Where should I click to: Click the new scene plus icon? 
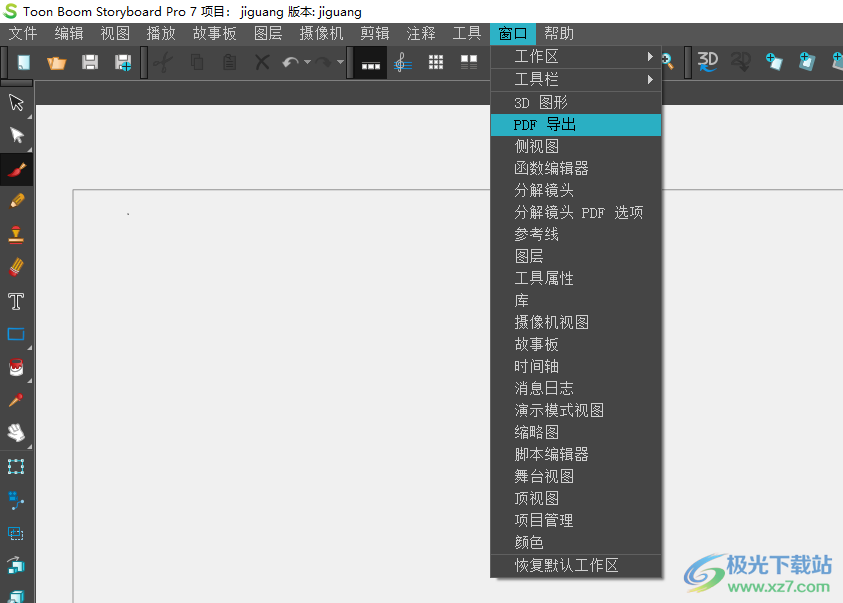click(x=806, y=61)
